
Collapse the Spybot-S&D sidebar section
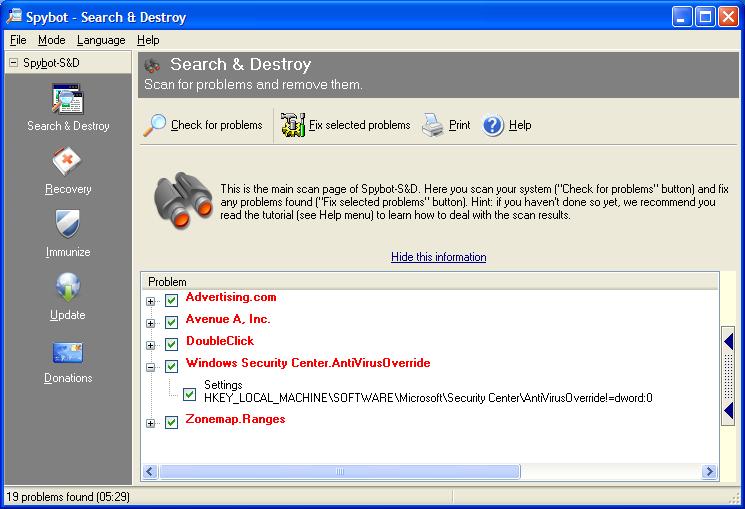click(x=14, y=63)
